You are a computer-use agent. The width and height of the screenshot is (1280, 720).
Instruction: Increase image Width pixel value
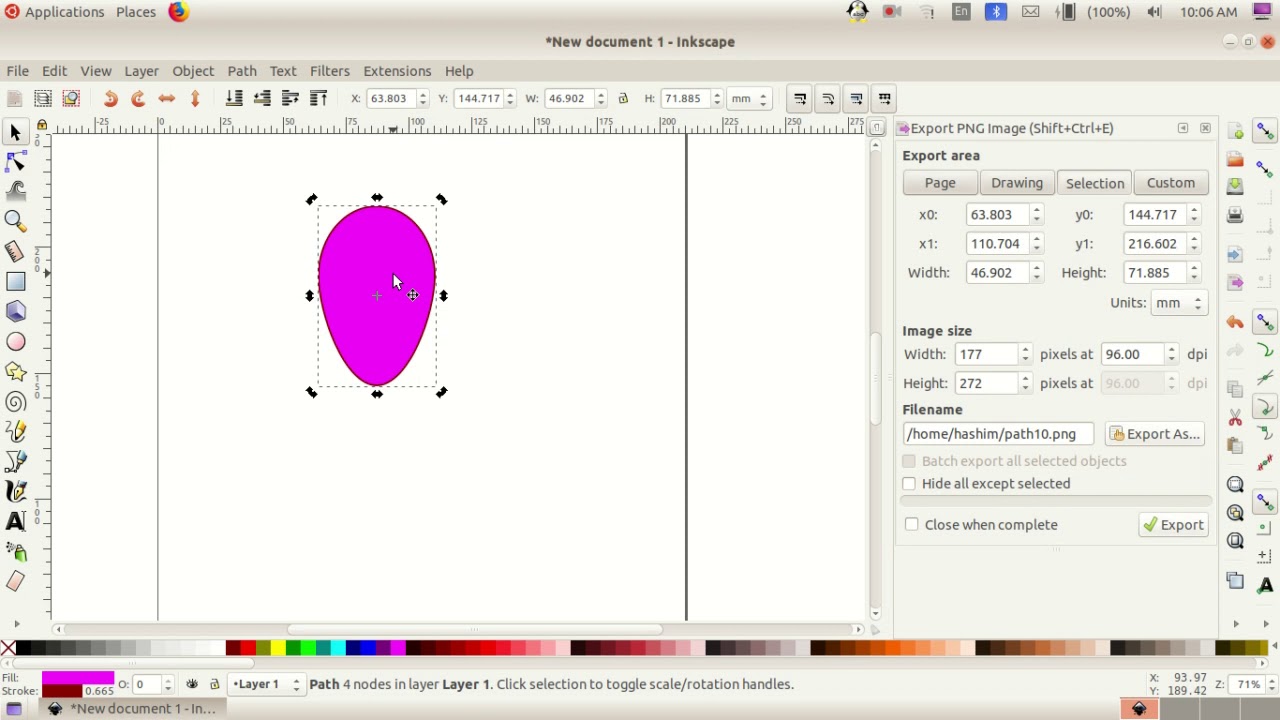pyautogui.click(x=1025, y=350)
